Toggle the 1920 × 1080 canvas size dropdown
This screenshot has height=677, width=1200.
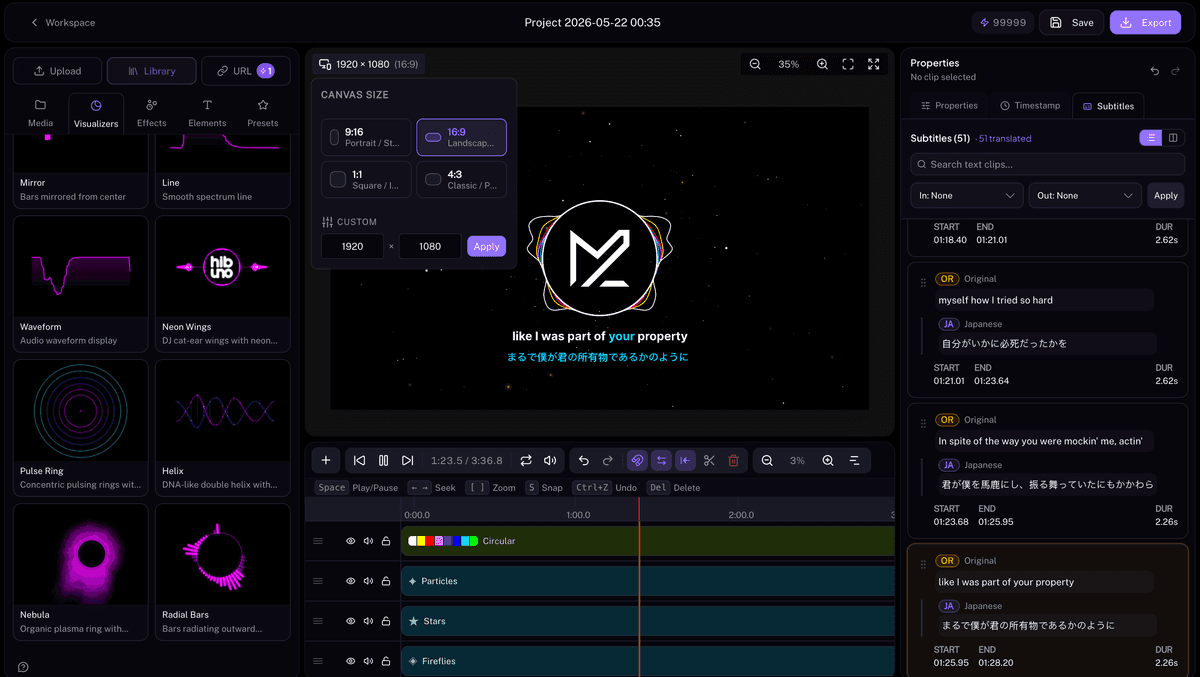coord(368,64)
